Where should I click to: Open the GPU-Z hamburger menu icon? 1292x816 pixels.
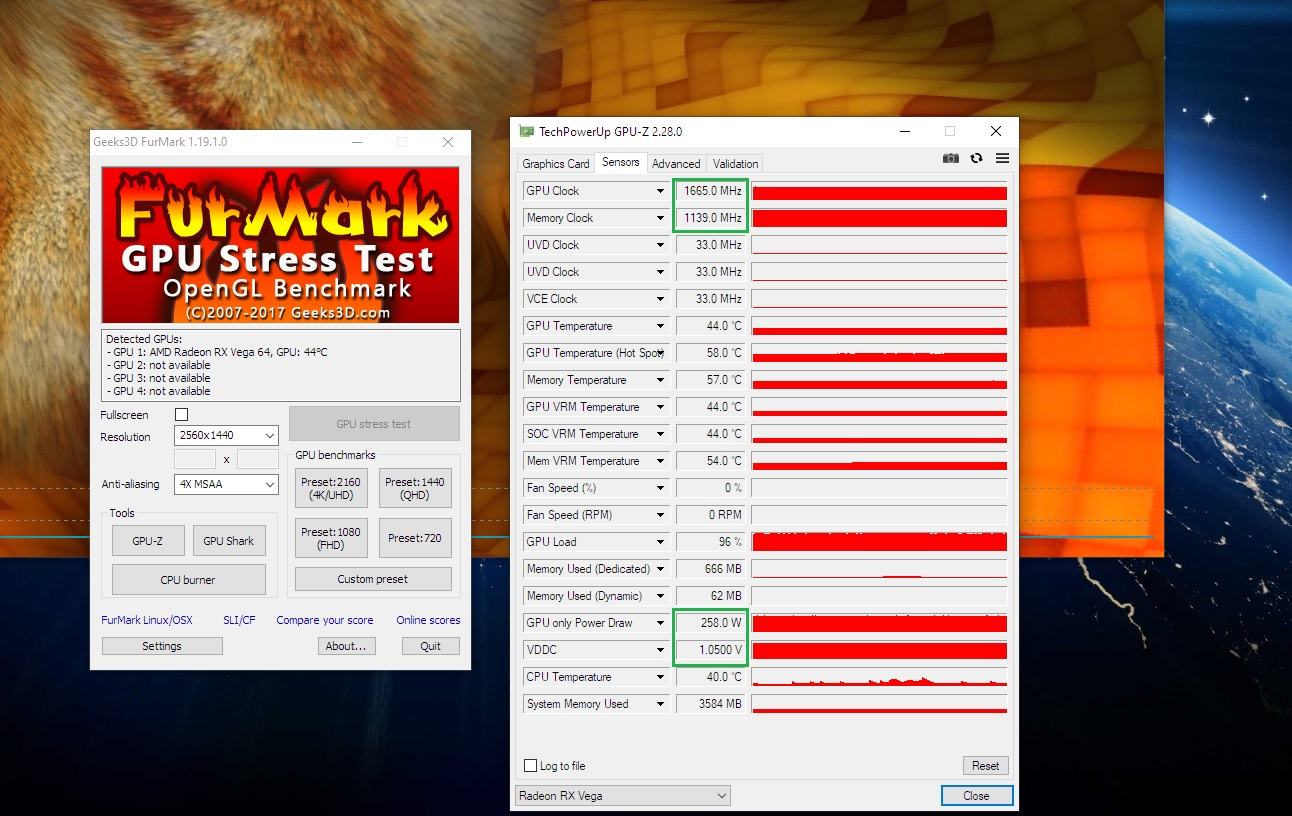click(1002, 158)
